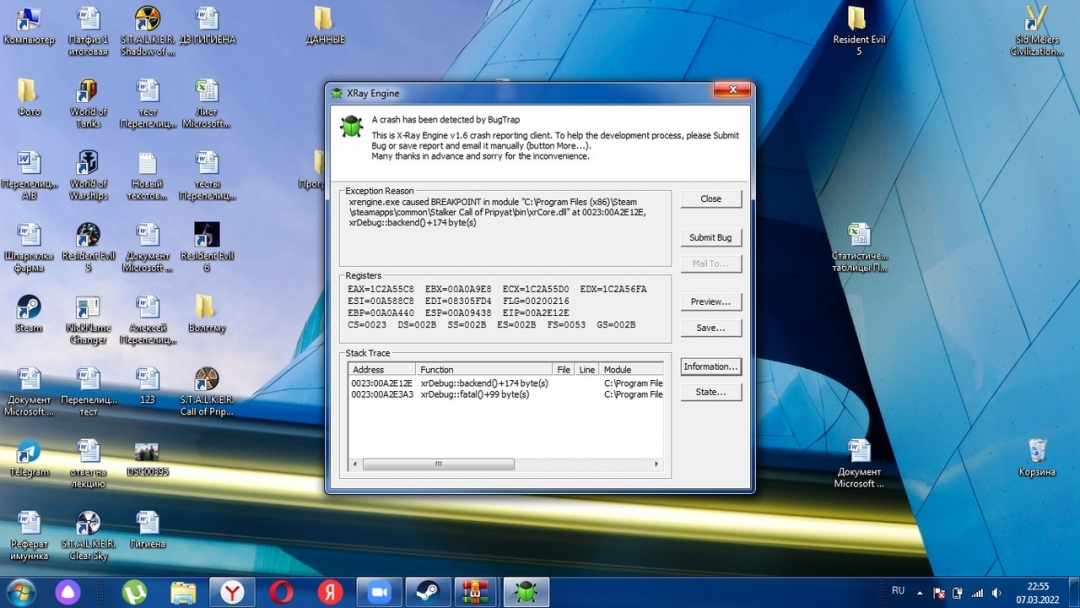Open the Компьютер desktop icon
Screen dimensions: 1080x608
28,26
